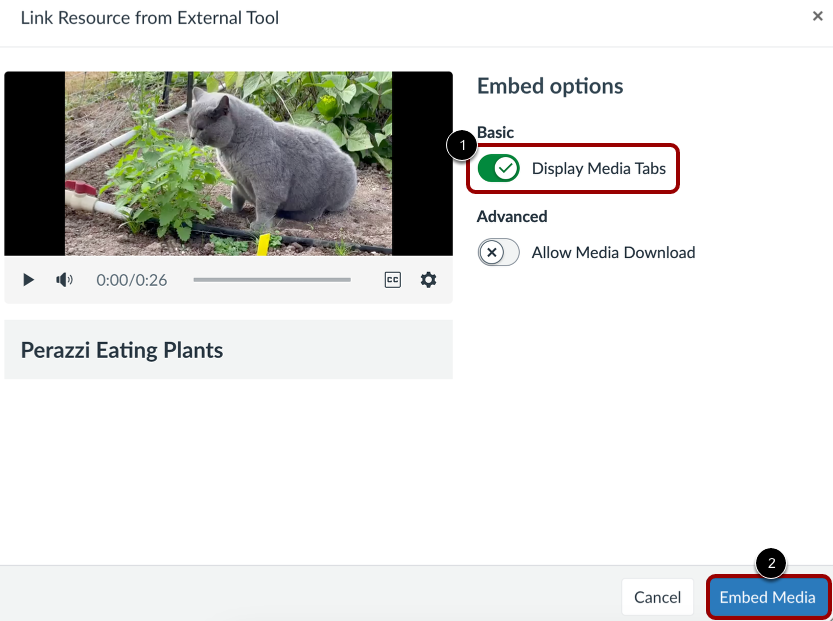The width and height of the screenshot is (833, 621).
Task: Click the play button on the video
Action: coord(28,280)
